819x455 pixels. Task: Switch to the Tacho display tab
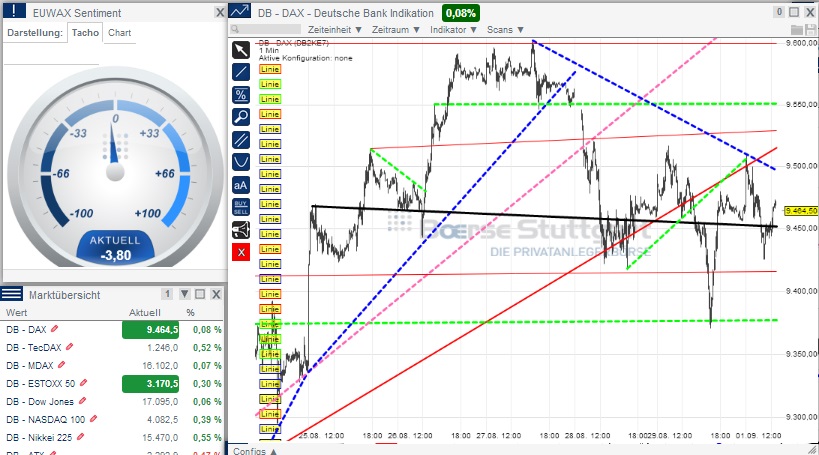pos(85,32)
